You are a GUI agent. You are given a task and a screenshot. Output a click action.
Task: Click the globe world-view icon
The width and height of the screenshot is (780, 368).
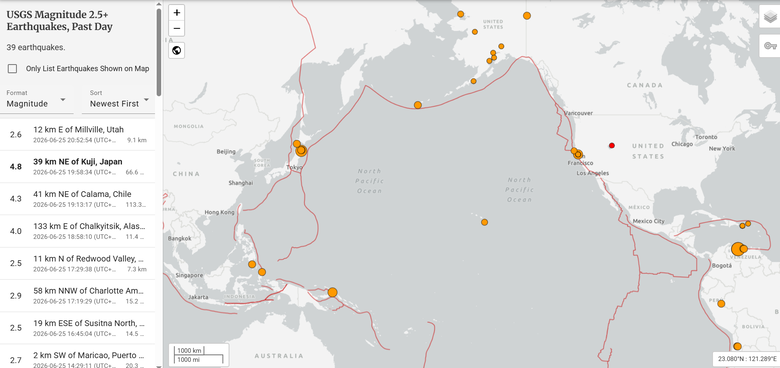pyautogui.click(x=177, y=50)
